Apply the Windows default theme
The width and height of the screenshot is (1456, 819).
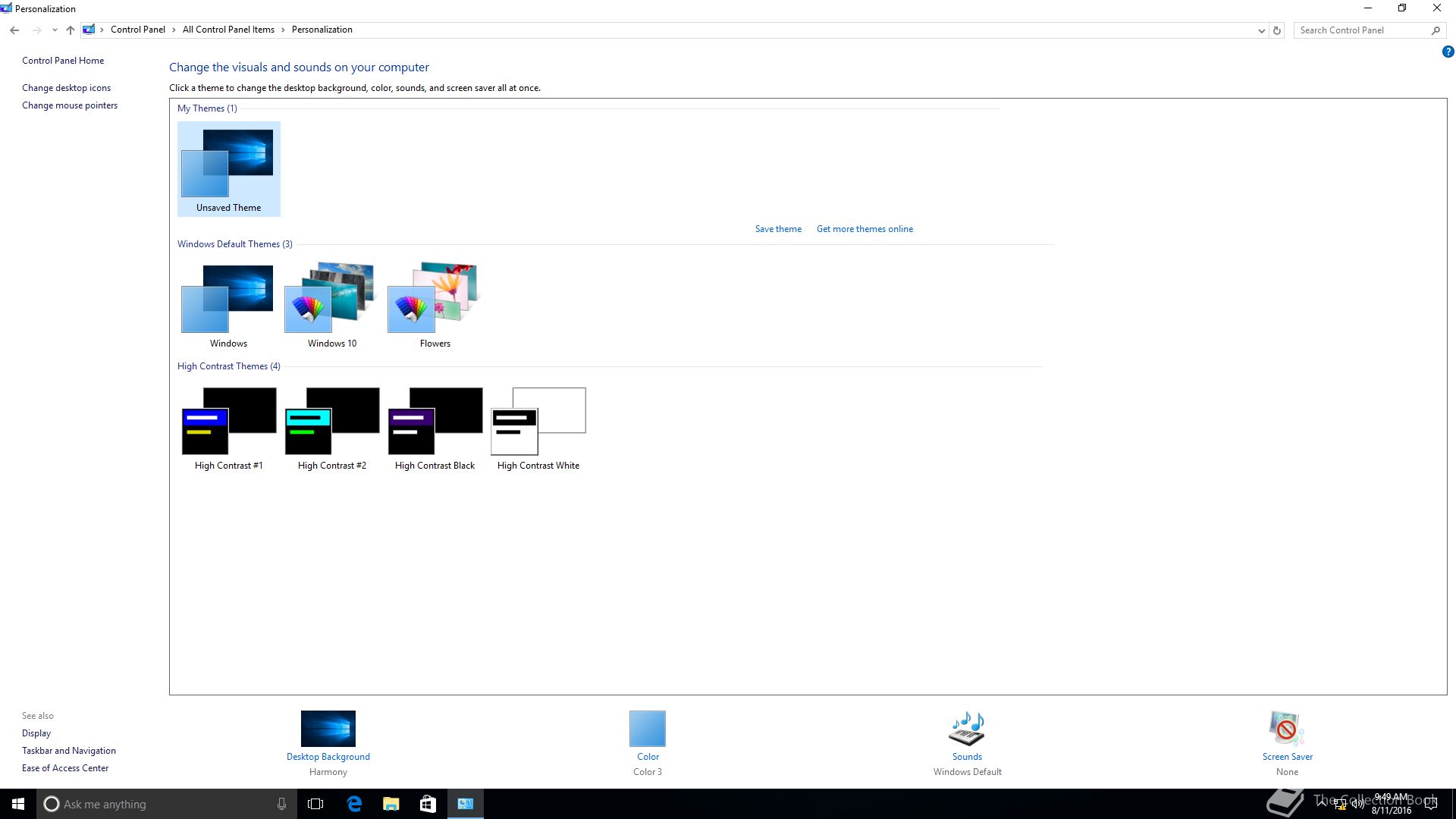228,305
